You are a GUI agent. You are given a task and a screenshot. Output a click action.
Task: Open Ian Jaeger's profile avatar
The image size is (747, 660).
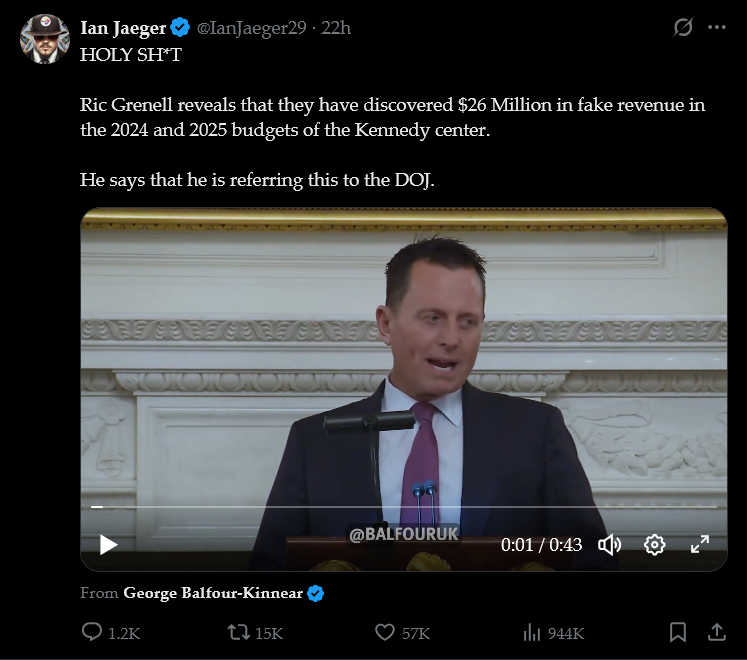tap(44, 38)
